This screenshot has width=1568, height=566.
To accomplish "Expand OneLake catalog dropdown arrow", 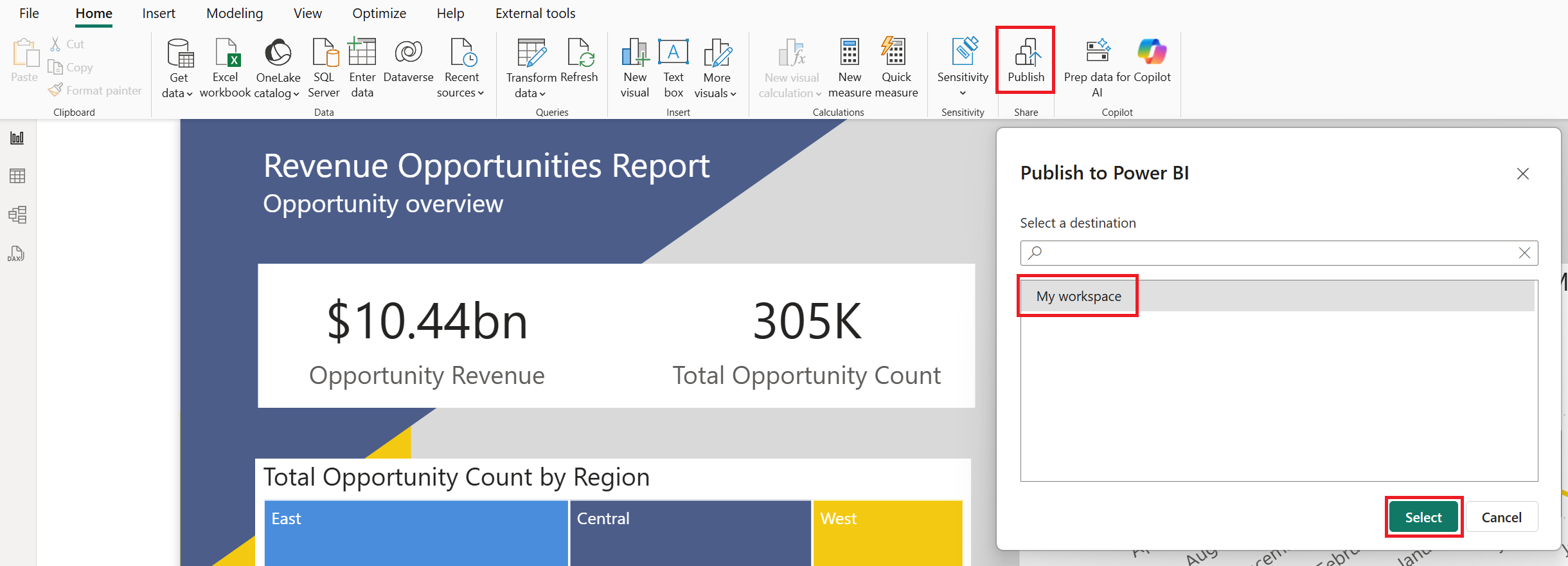I will click(296, 94).
